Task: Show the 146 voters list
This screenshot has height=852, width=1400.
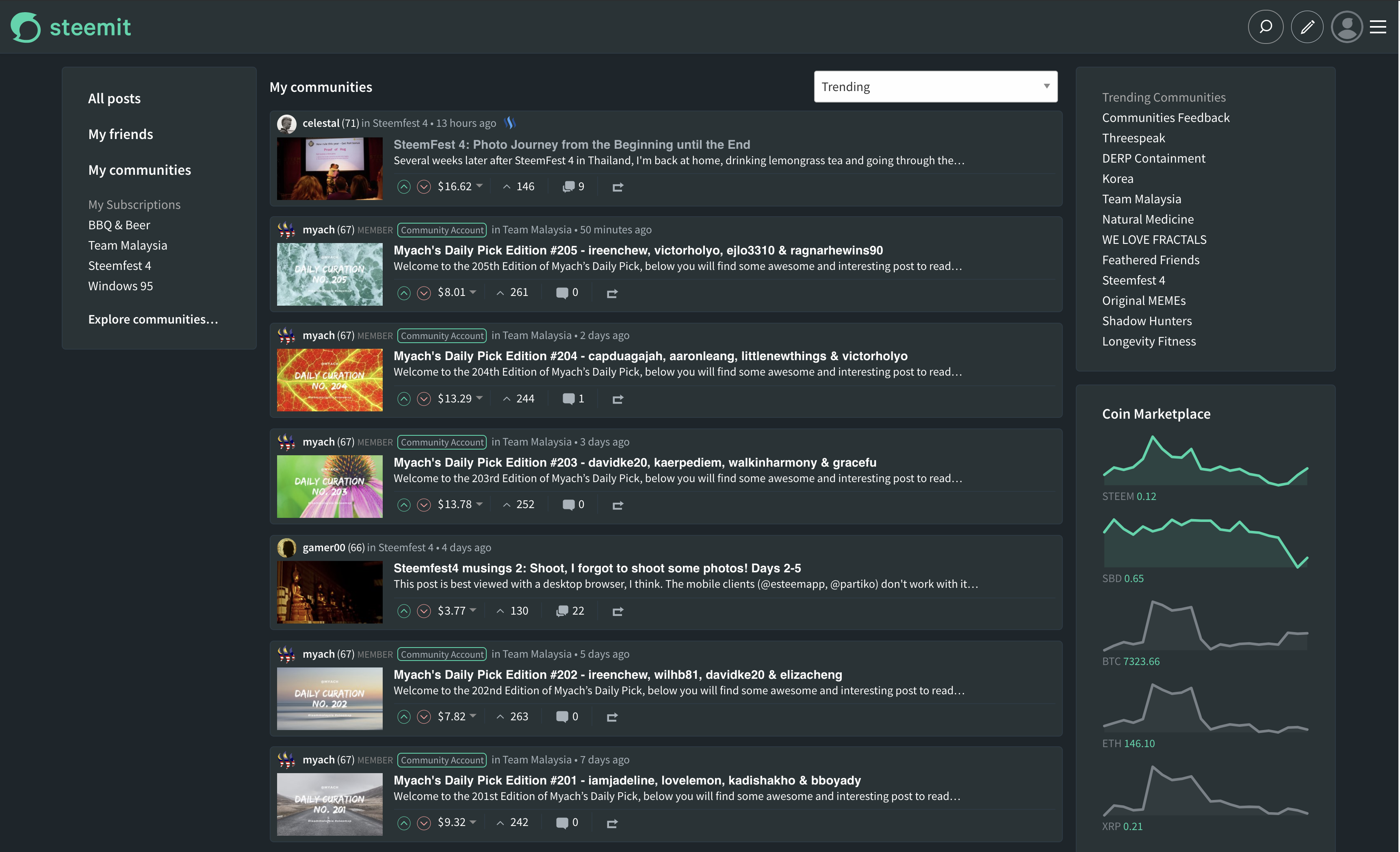Action: pos(519,187)
